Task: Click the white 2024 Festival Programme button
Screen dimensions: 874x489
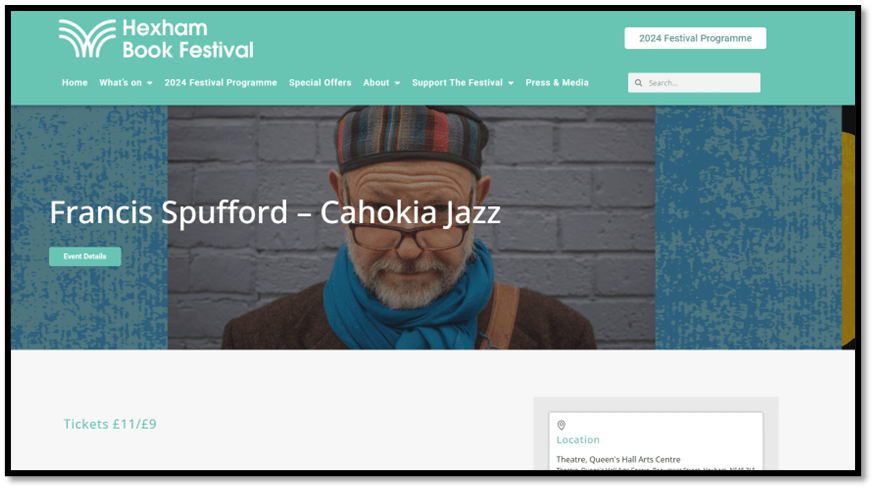Action: pyautogui.click(x=695, y=38)
